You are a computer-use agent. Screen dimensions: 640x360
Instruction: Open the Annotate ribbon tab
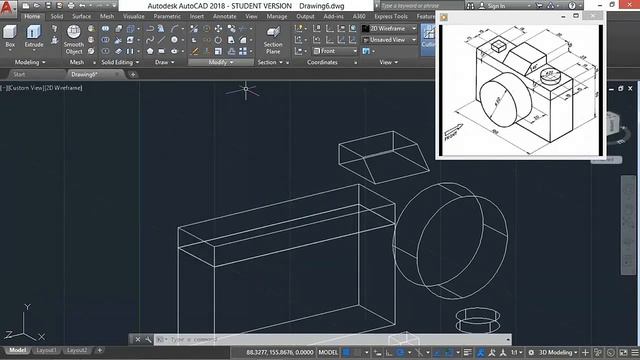(x=224, y=16)
